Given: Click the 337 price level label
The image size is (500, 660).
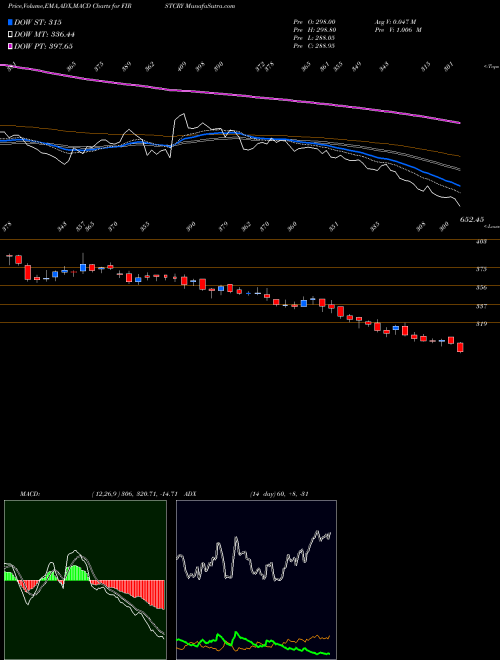Looking at the screenshot, I should [x=482, y=306].
